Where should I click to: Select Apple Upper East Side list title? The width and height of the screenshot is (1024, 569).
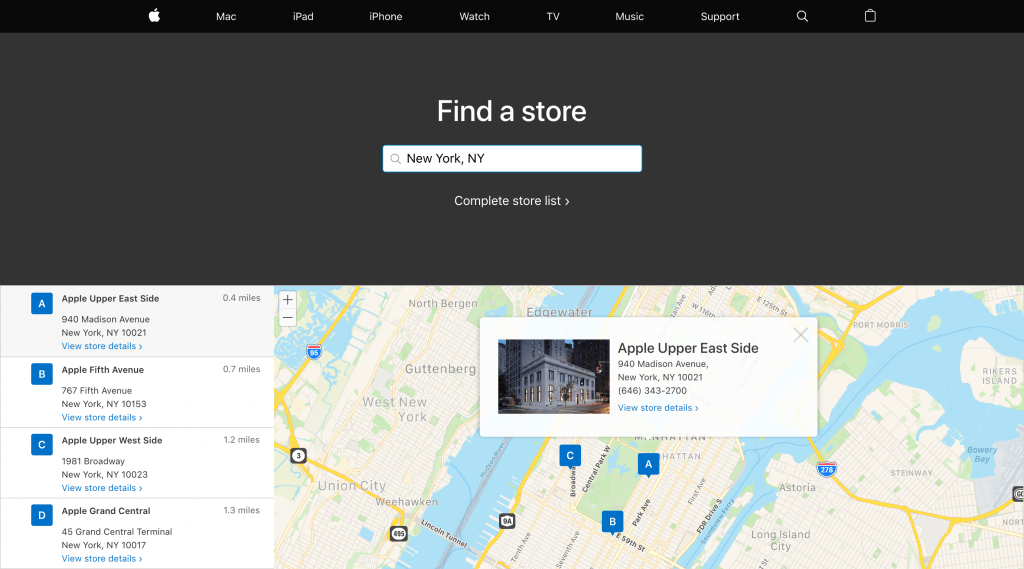click(x=110, y=299)
